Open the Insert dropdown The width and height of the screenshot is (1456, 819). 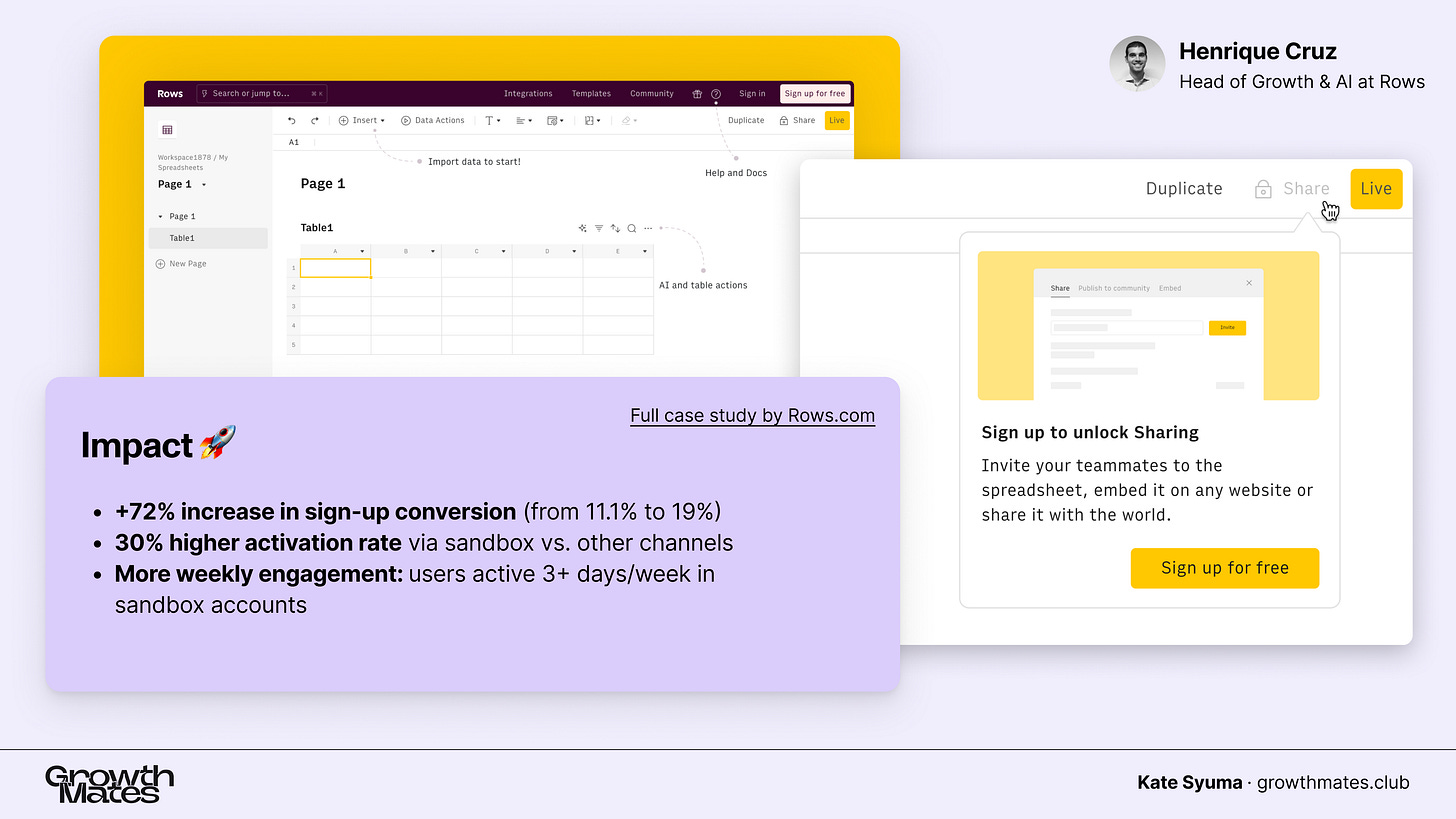click(x=362, y=120)
